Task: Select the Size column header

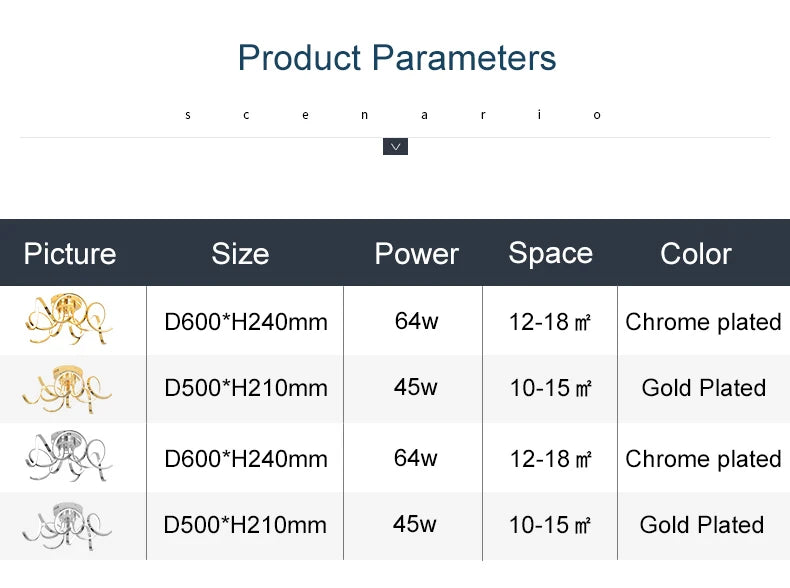Action: pos(240,253)
